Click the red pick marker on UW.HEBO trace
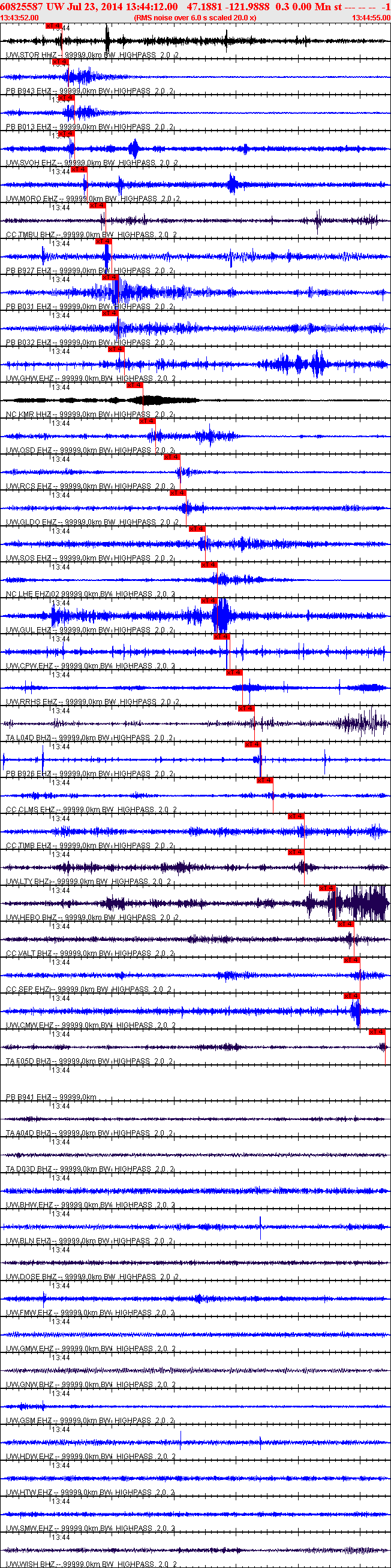This screenshot has height=1568, width=391. [x=327, y=888]
